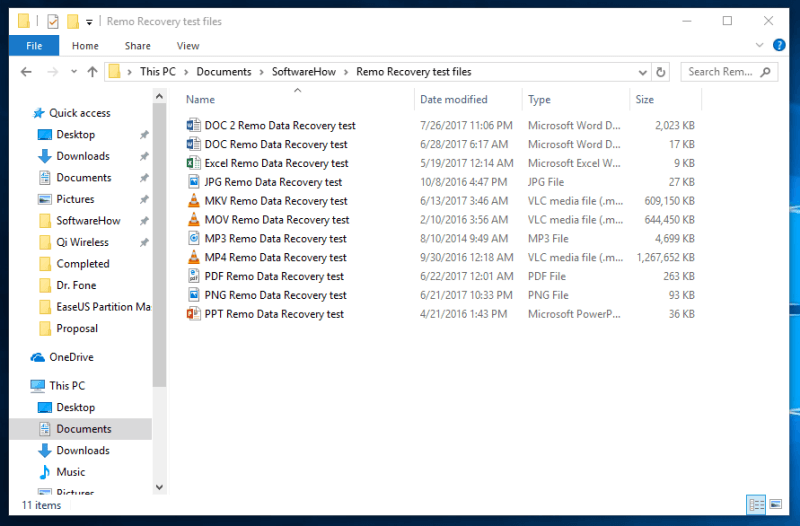Click the search magnifier icon

pos(765,72)
